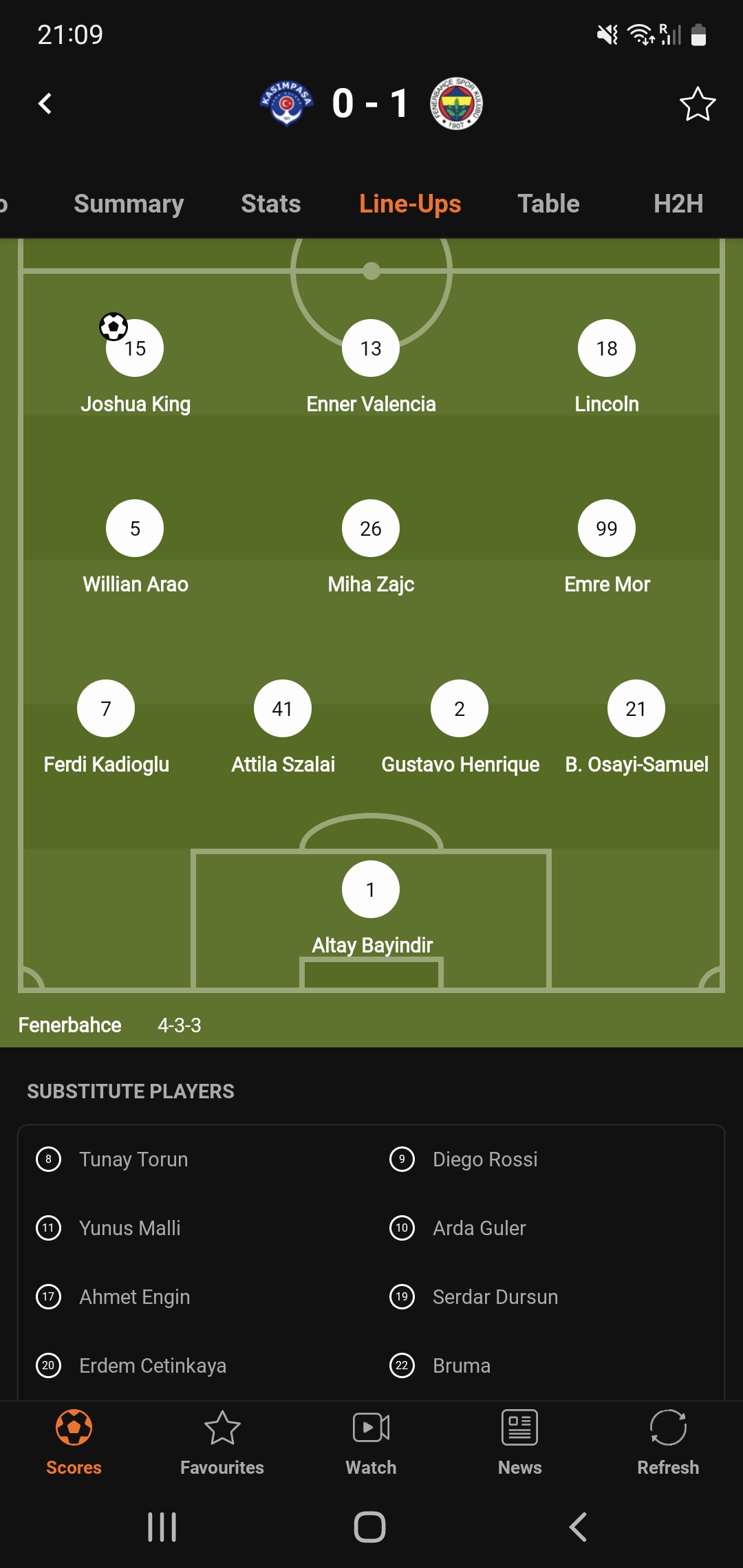Tap goalkeeper Altay Bayindir's marker
743x1568 pixels.
pyautogui.click(x=371, y=889)
